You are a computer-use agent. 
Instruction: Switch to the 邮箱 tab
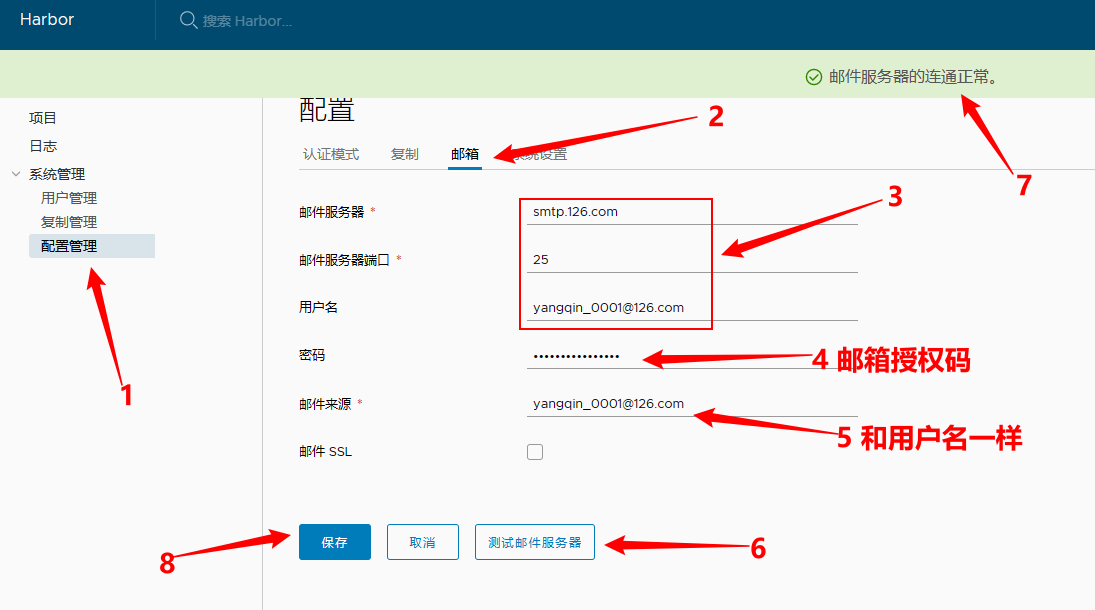point(465,154)
